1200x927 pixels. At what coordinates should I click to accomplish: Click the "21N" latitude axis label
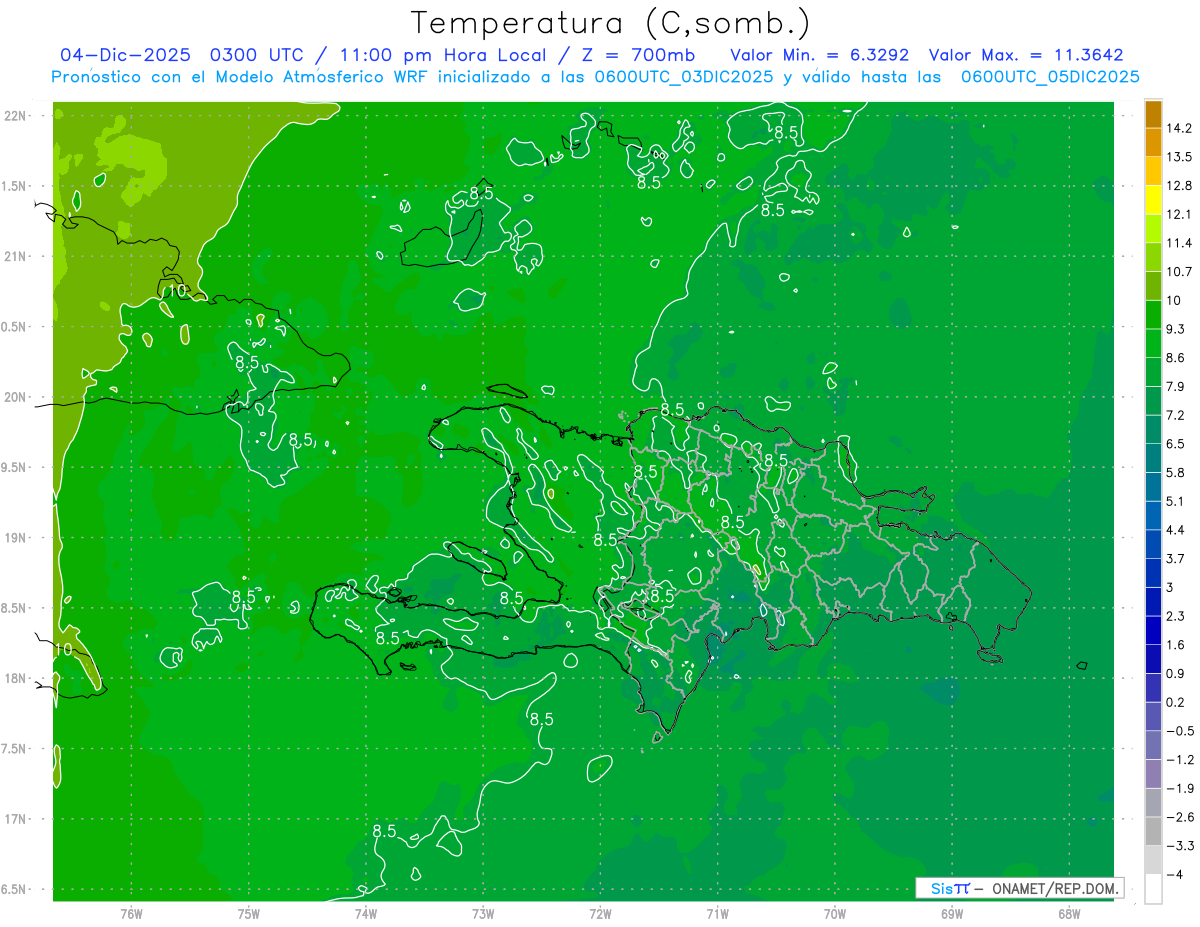pyautogui.click(x=16, y=256)
